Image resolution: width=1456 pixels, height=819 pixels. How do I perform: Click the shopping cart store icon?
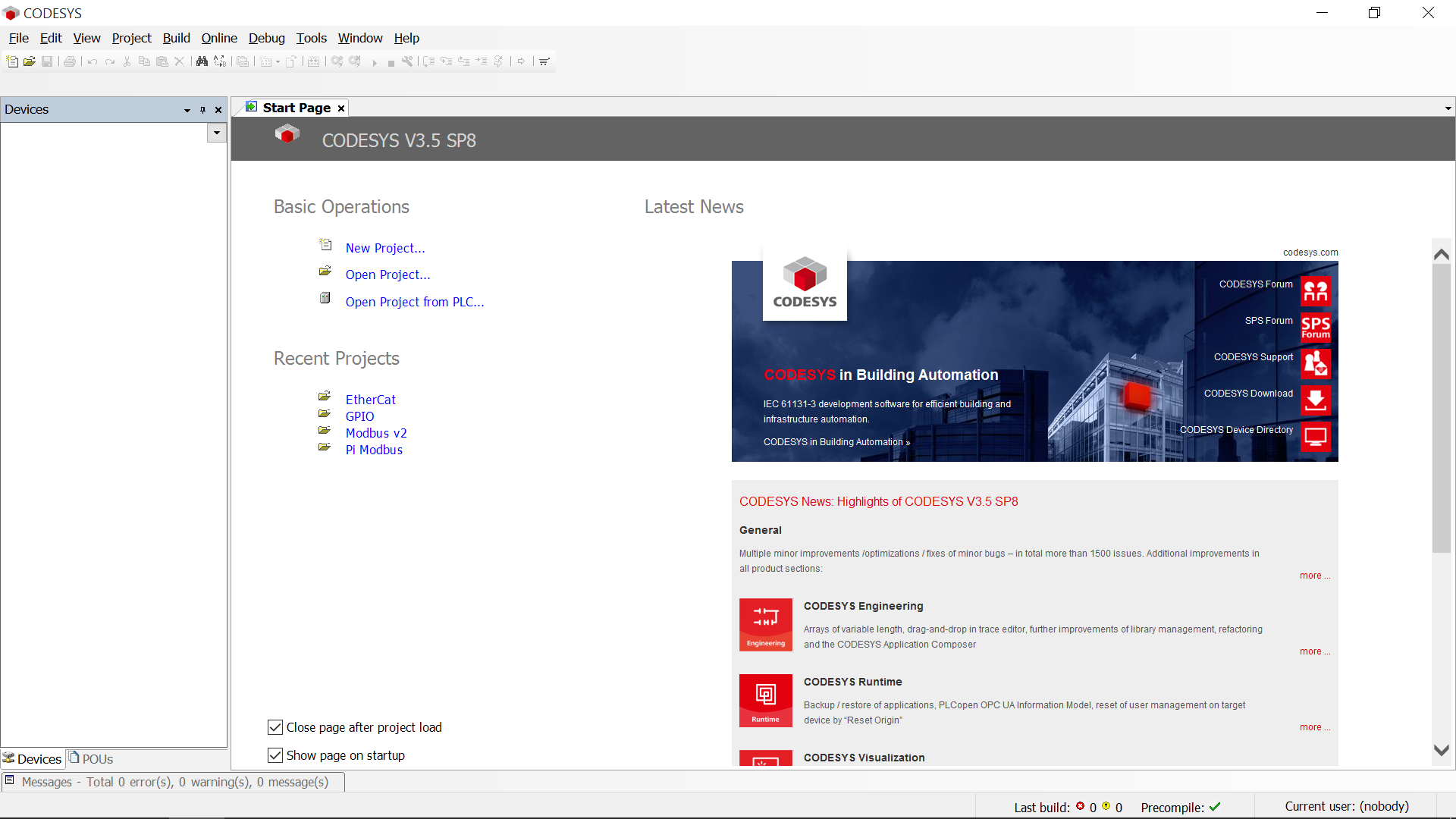point(544,61)
